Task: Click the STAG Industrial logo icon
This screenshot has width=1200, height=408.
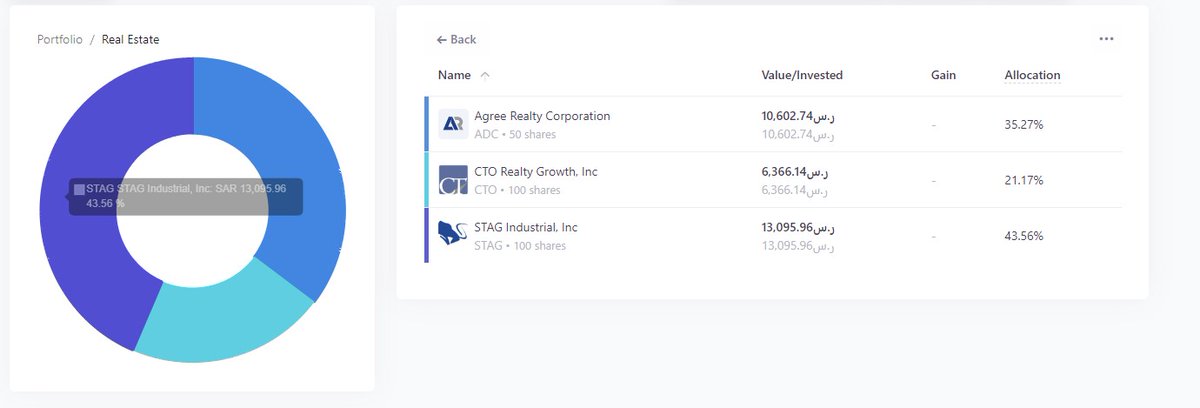Action: (x=453, y=236)
